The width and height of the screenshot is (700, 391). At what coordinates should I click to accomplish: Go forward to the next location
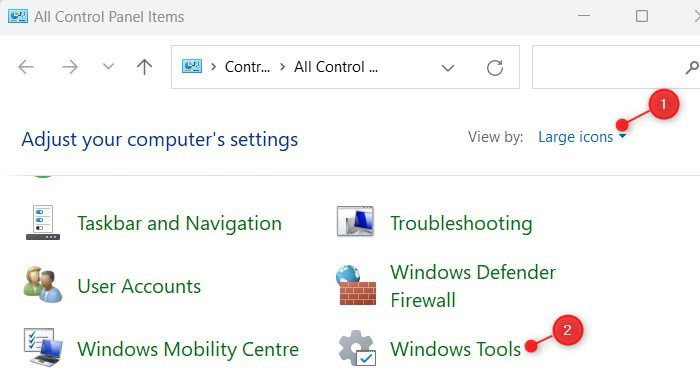[x=70, y=67]
